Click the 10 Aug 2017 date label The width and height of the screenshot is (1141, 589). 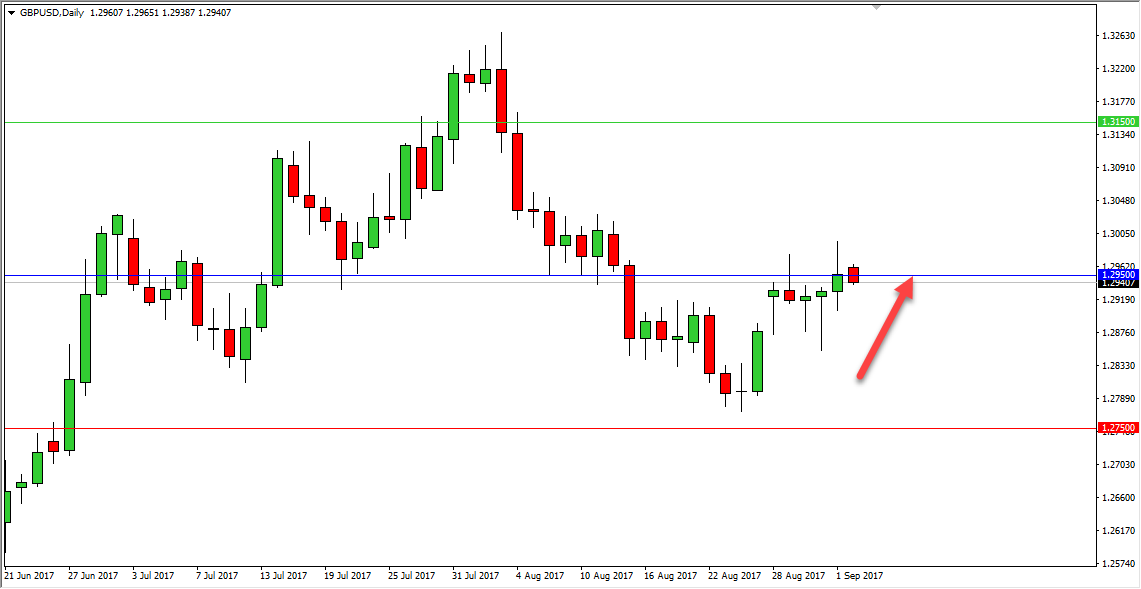click(606, 576)
